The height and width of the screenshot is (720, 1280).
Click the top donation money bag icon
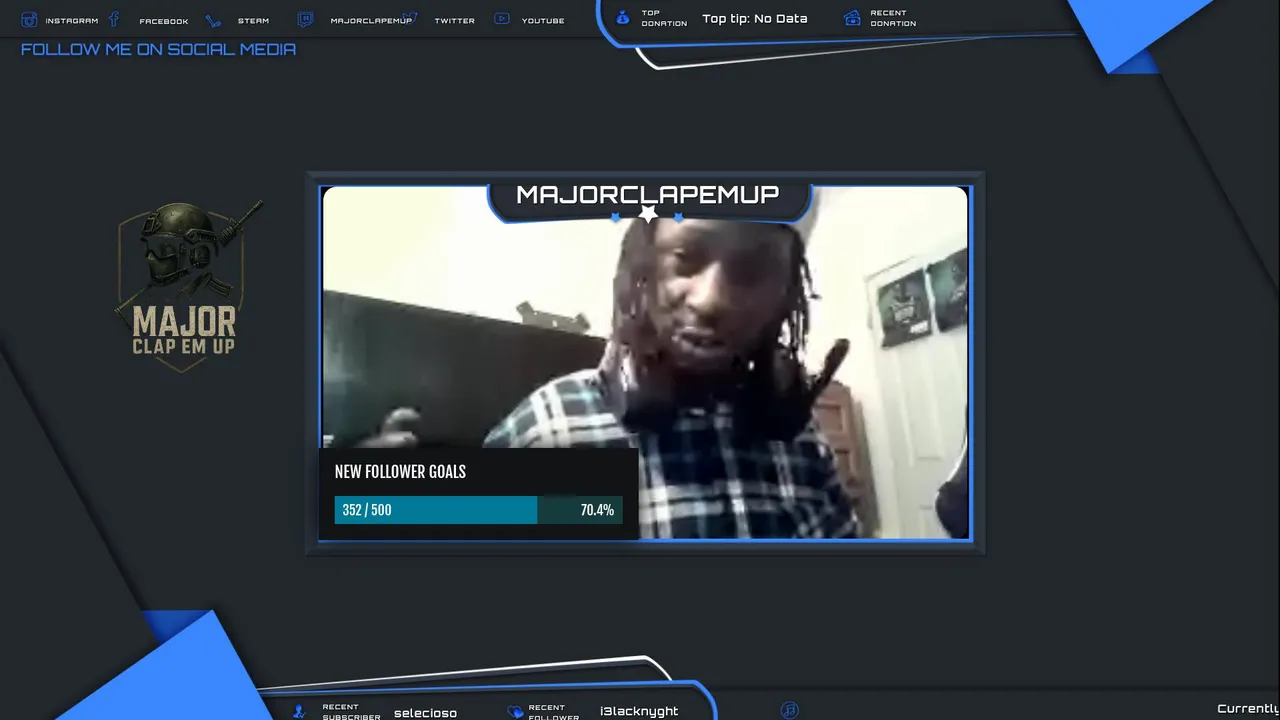pos(623,18)
